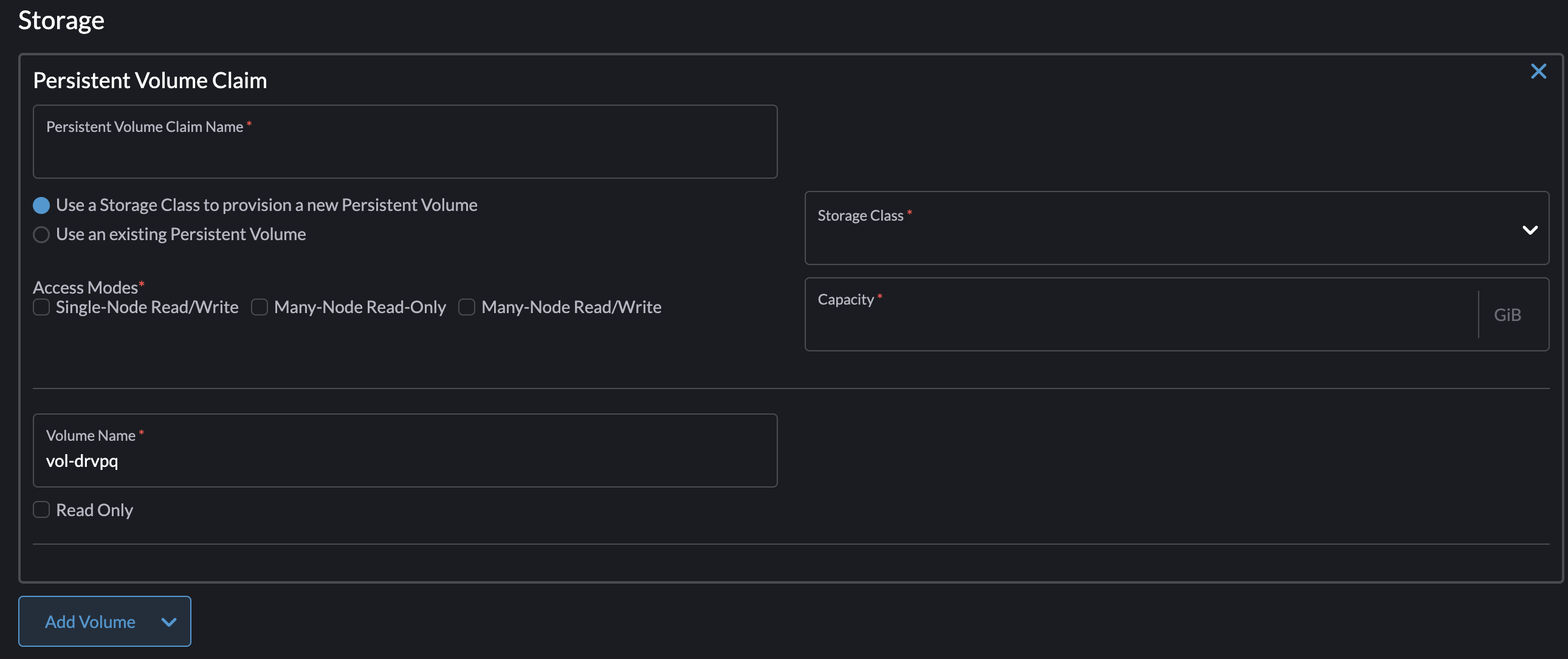Choose Use an existing Persistent Volume

[41, 235]
